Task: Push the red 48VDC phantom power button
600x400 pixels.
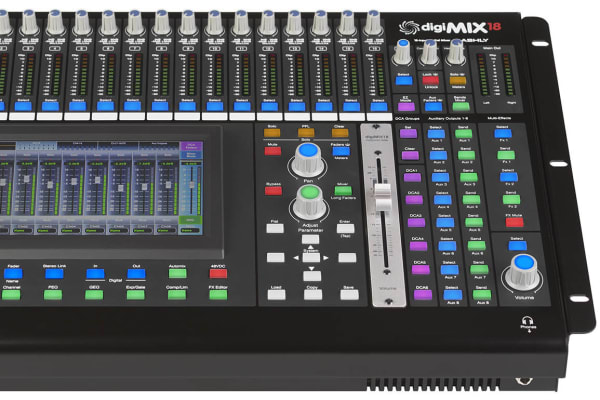Action: click(x=218, y=273)
